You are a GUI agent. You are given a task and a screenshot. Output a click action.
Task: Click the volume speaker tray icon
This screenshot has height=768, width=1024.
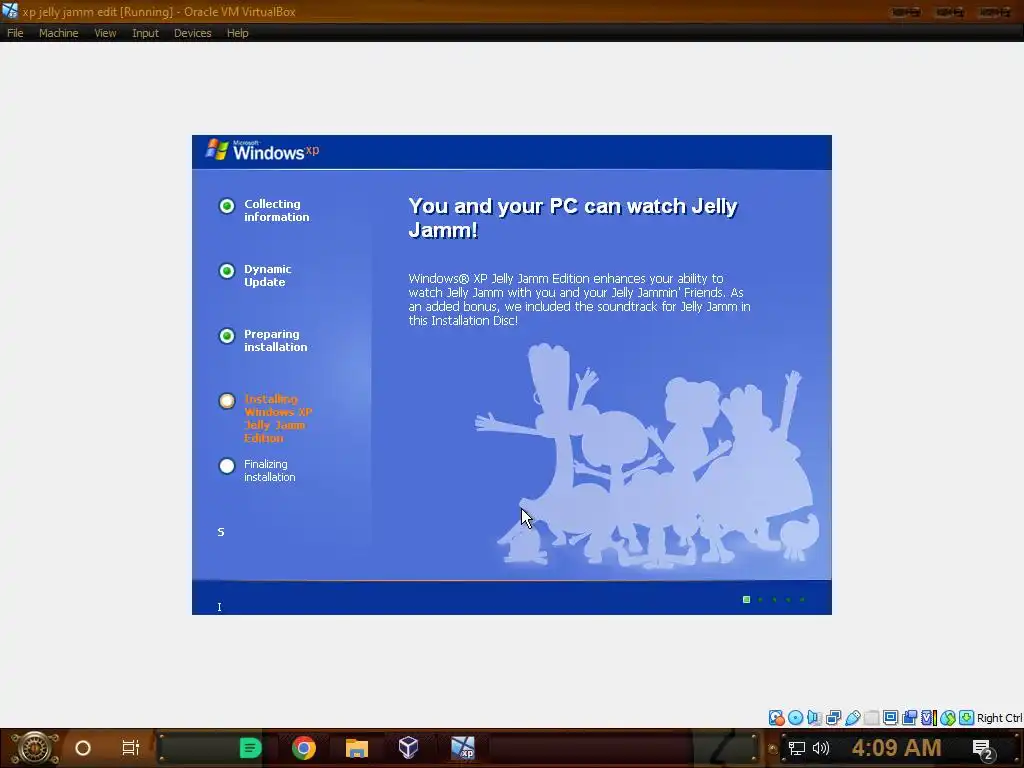click(x=821, y=748)
